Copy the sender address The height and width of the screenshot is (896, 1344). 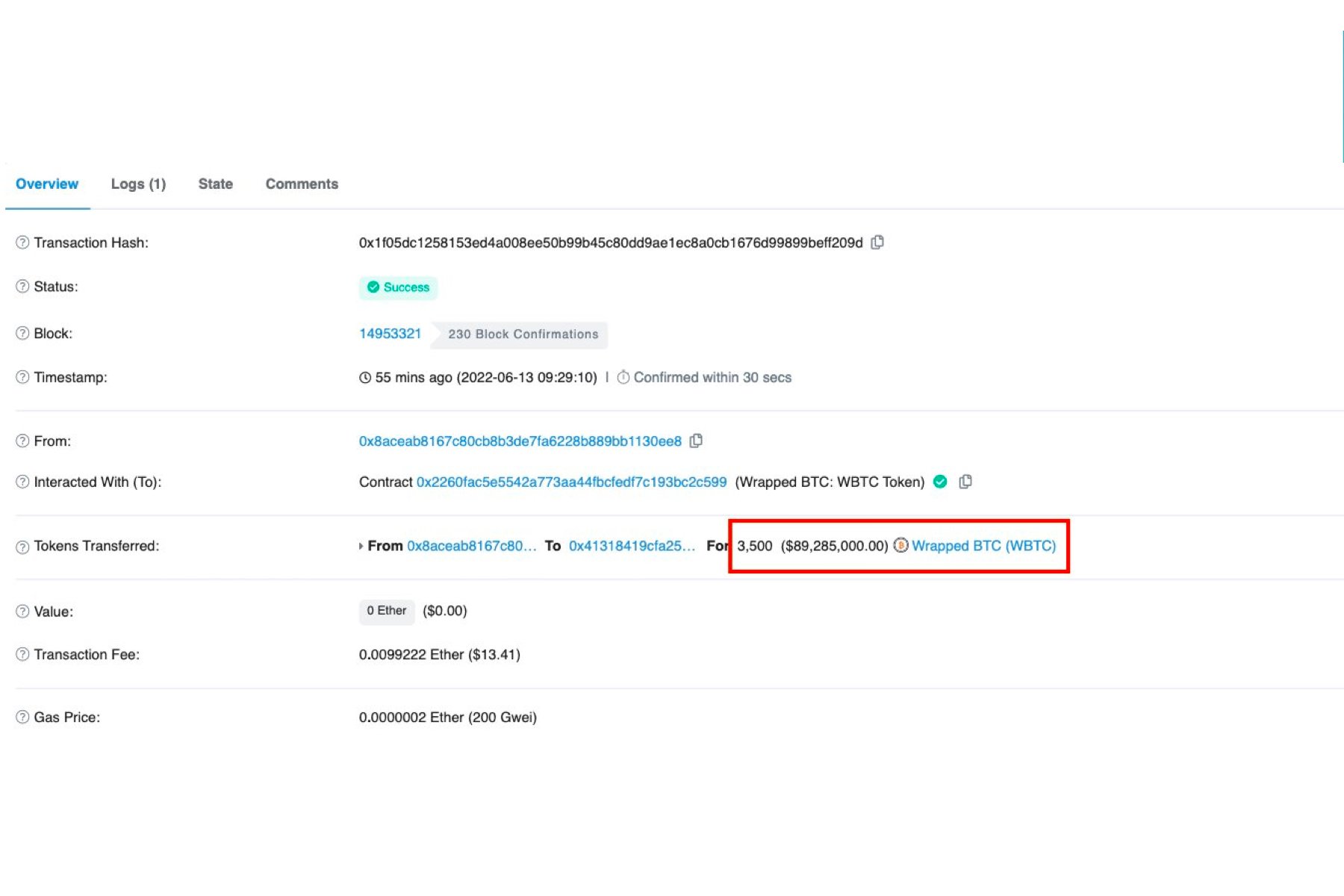(x=696, y=441)
